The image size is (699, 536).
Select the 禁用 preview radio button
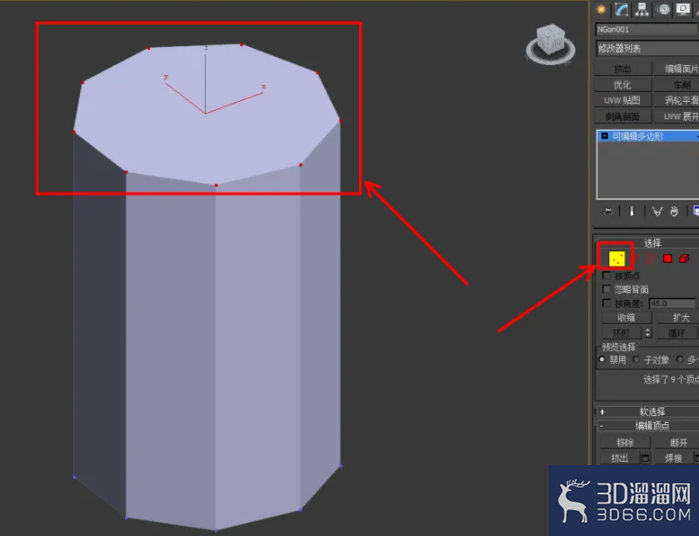click(602, 359)
